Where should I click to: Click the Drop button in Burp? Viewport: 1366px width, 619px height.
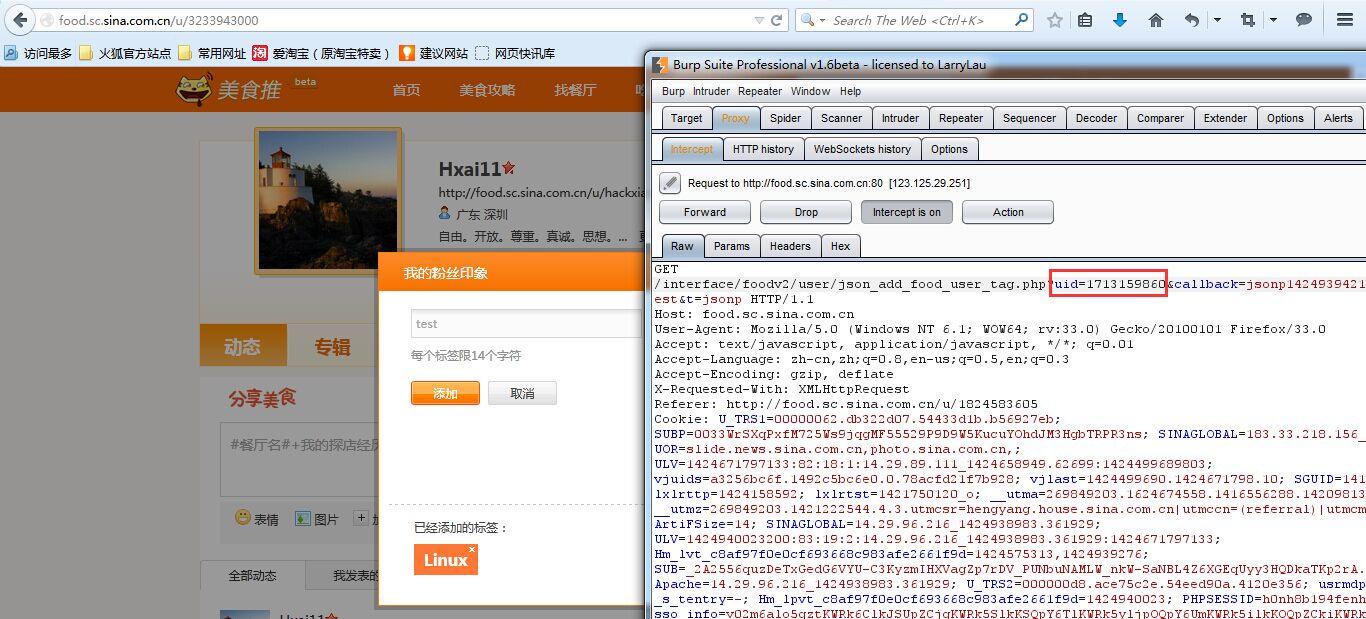pyautogui.click(x=806, y=212)
